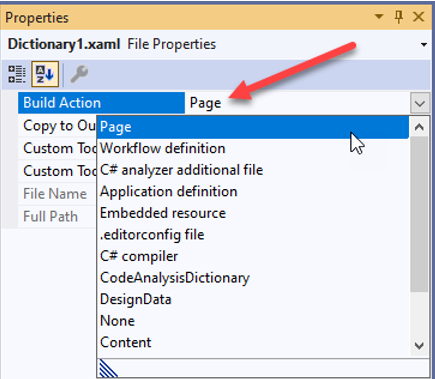Click the dropdown list scrollbar thumb
Viewport: 435px width, 379px height.
419,214
